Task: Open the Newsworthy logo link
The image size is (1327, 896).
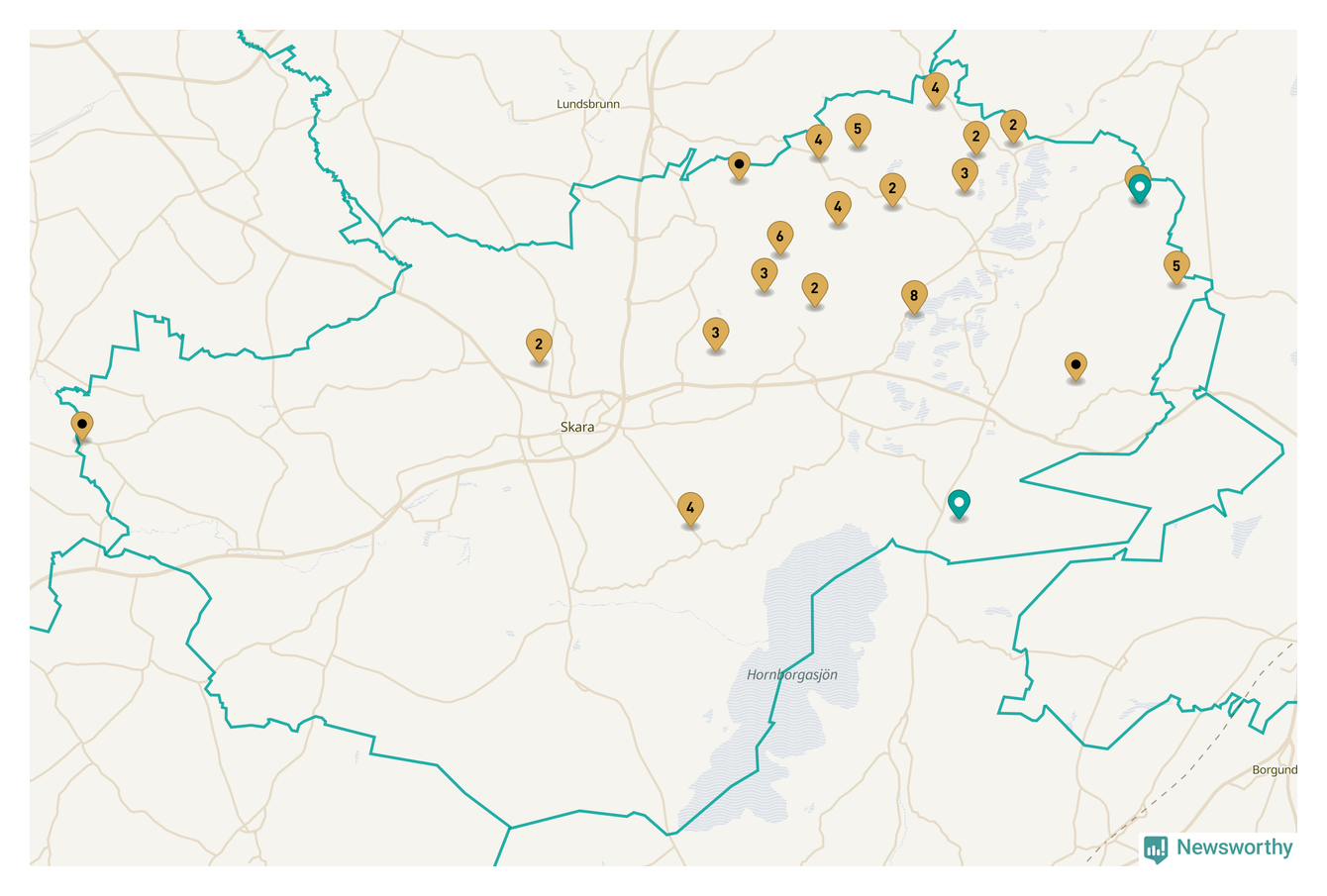Action: pyautogui.click(x=1218, y=847)
